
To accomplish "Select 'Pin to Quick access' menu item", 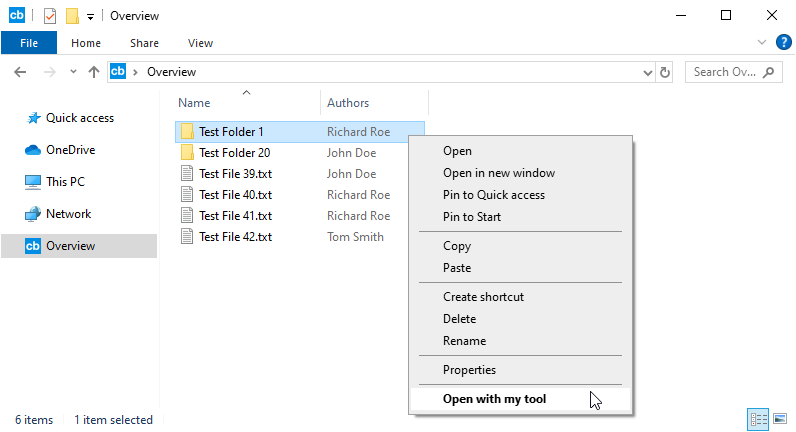I will point(493,195).
